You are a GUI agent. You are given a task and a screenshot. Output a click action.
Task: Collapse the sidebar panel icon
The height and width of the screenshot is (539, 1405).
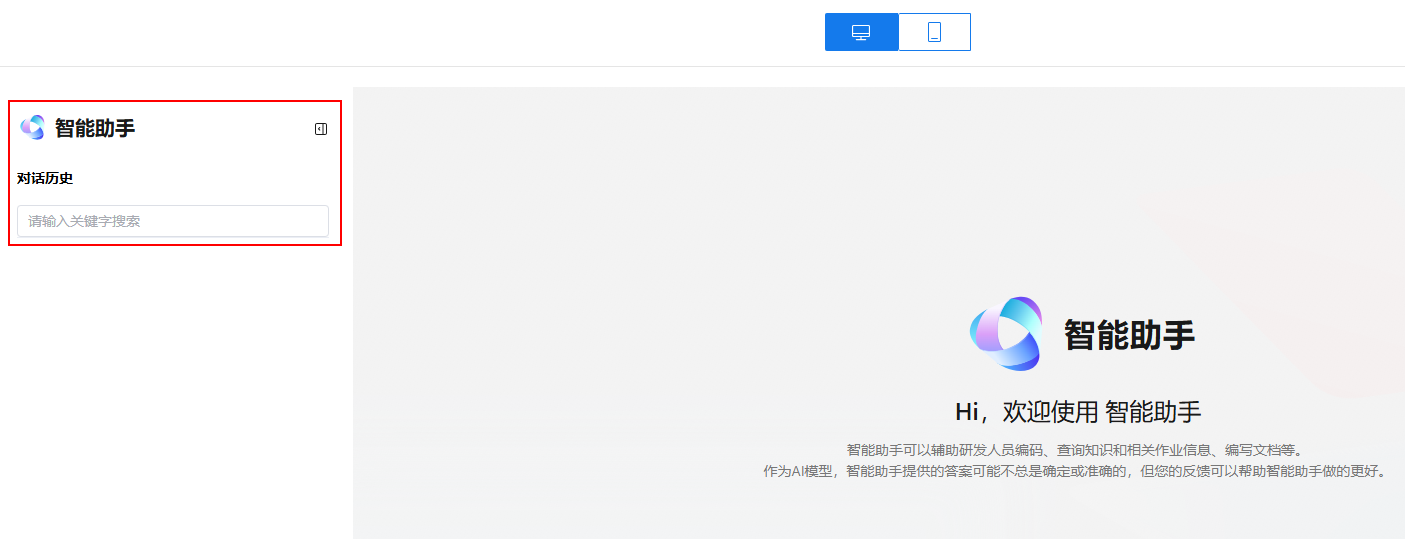pyautogui.click(x=321, y=129)
